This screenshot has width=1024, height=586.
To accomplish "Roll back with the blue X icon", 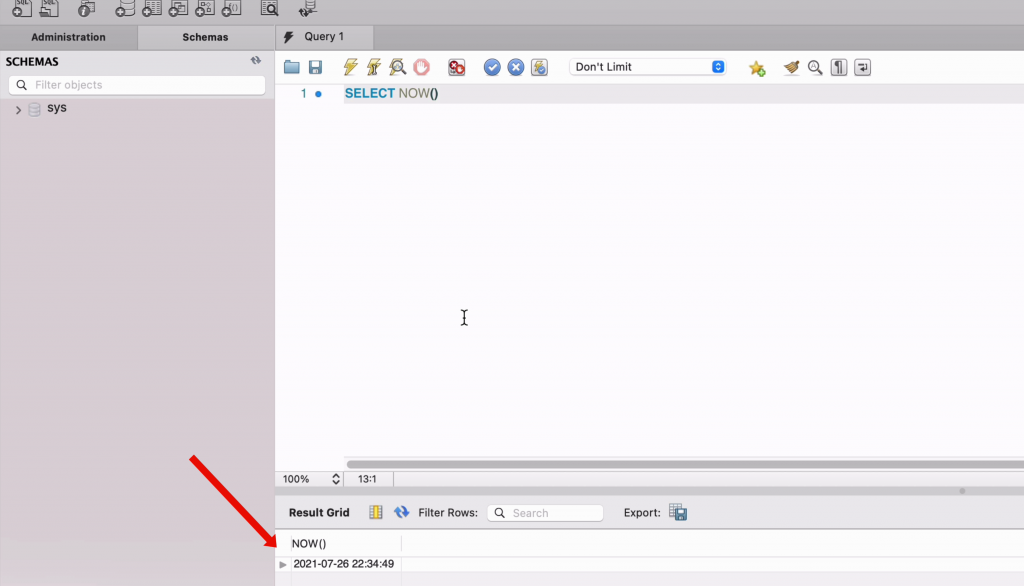I will click(x=516, y=67).
